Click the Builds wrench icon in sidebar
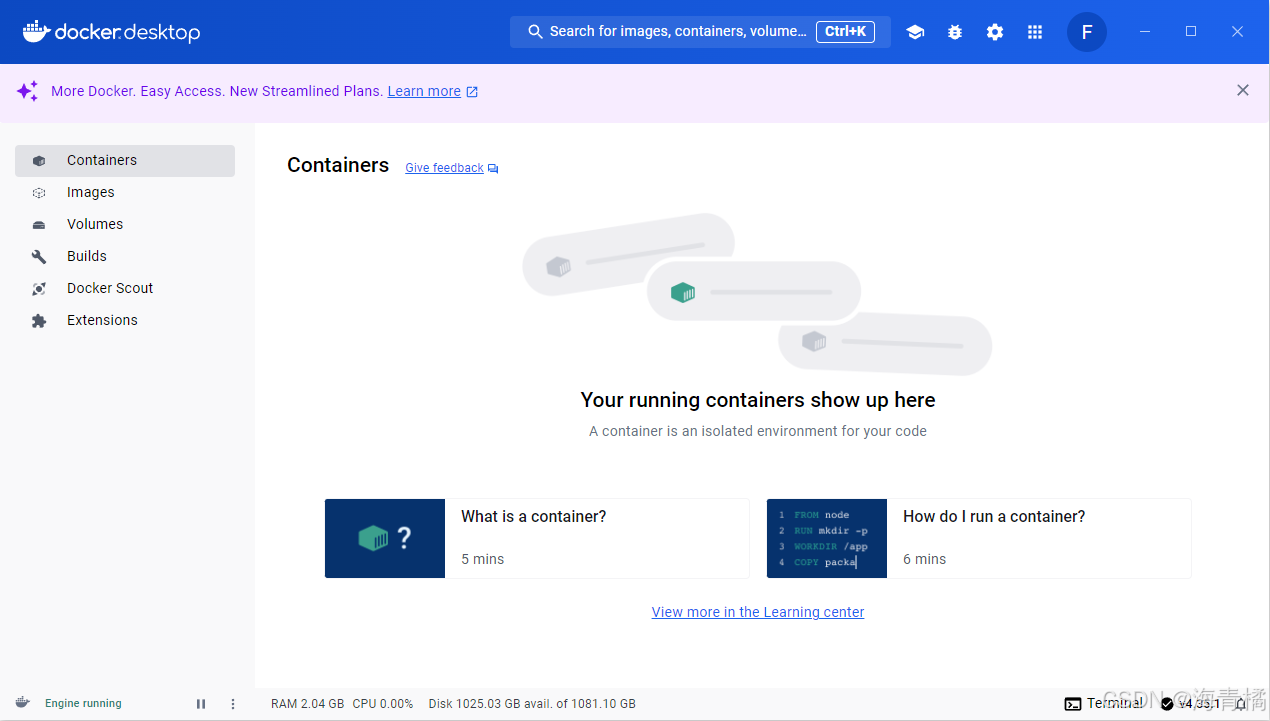 pos(39,257)
